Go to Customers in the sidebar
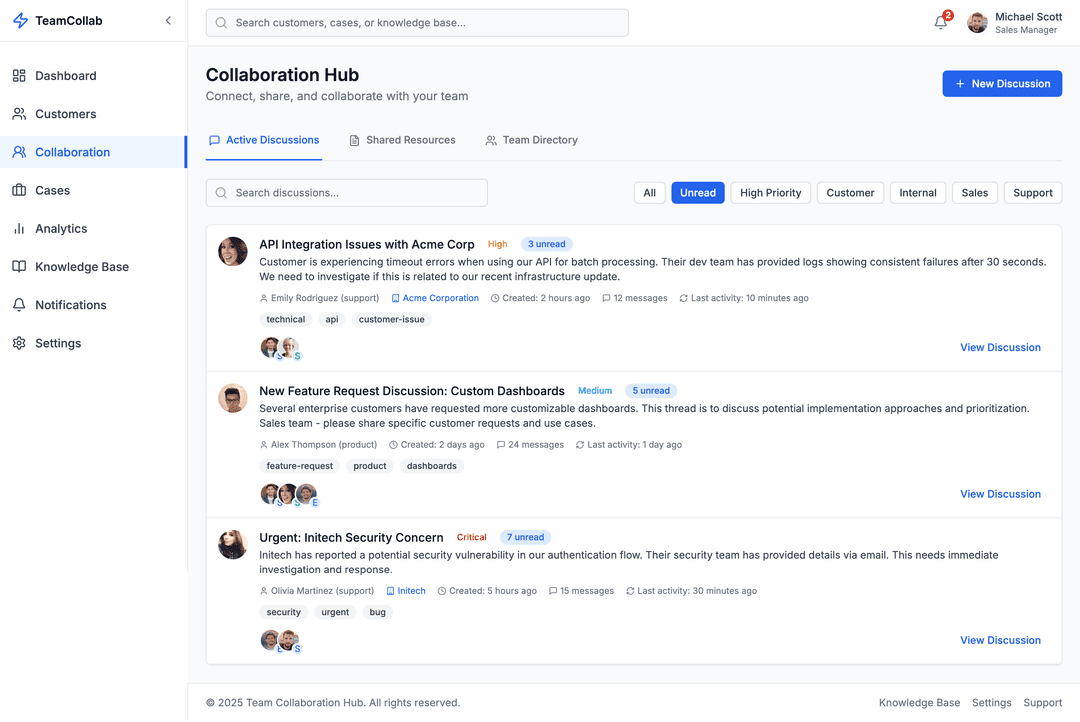 point(66,114)
